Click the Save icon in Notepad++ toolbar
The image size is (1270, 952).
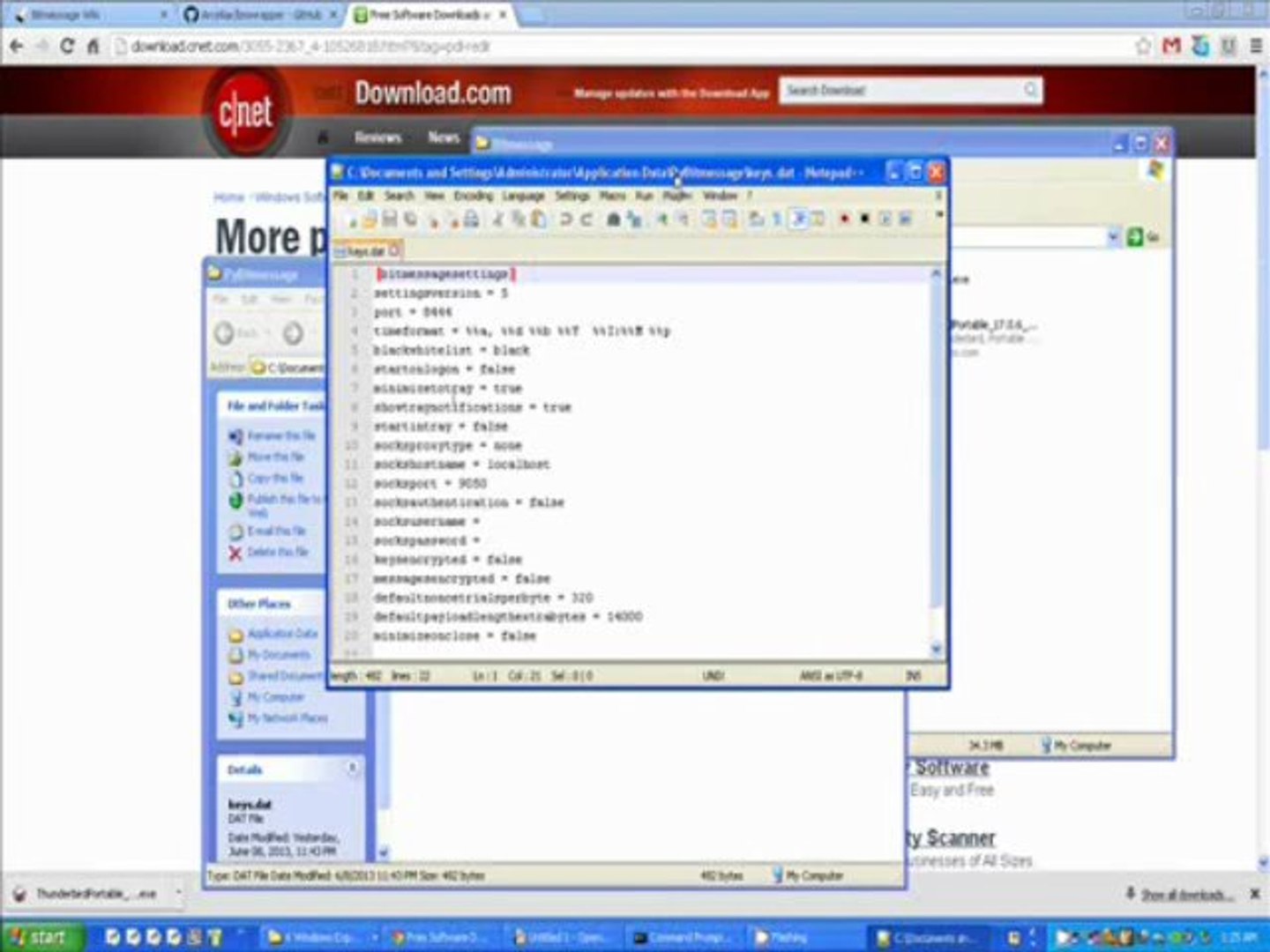pos(389,219)
